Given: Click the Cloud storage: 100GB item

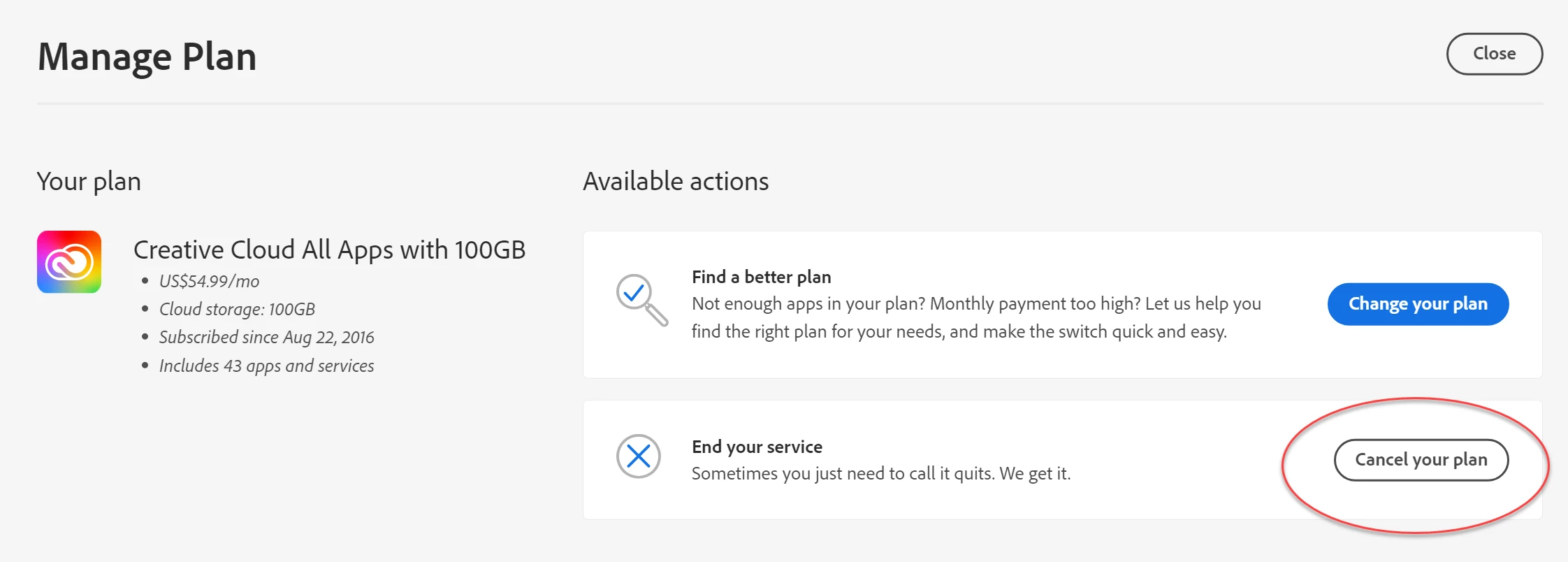Looking at the screenshot, I should click(237, 309).
